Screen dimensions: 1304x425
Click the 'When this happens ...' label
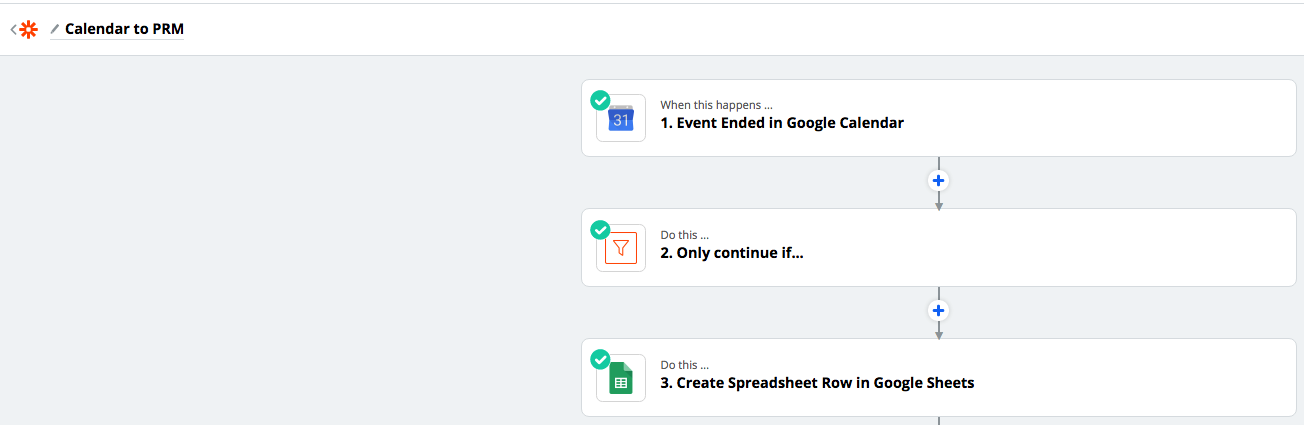[x=716, y=105]
